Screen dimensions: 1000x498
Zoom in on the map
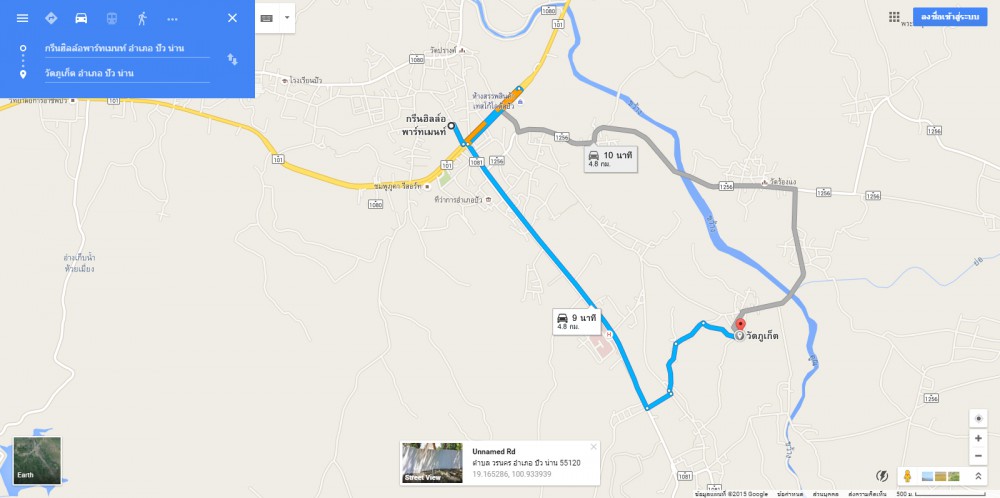tap(978, 438)
